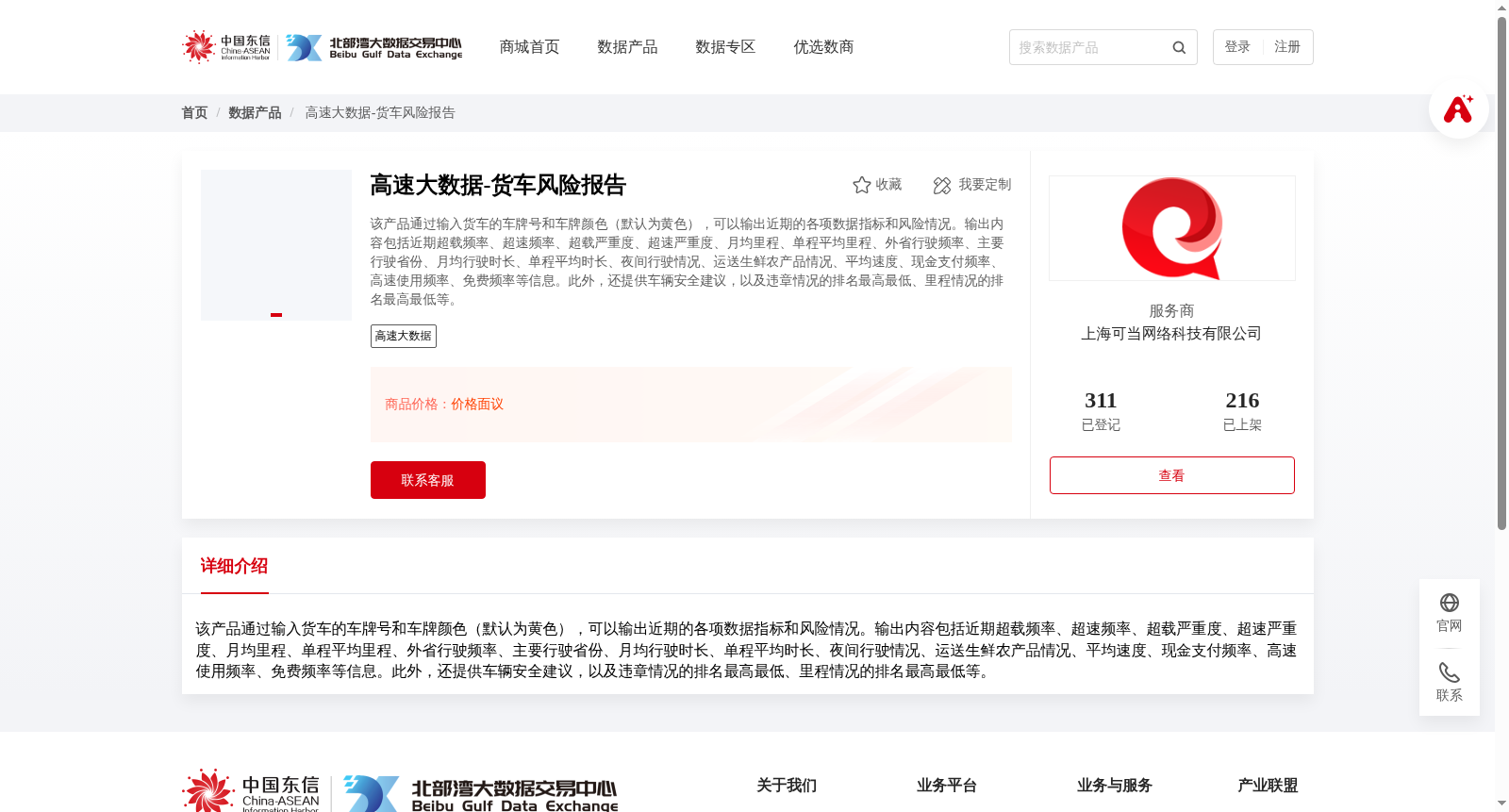Open 数据专区 navigation menu item

725,47
